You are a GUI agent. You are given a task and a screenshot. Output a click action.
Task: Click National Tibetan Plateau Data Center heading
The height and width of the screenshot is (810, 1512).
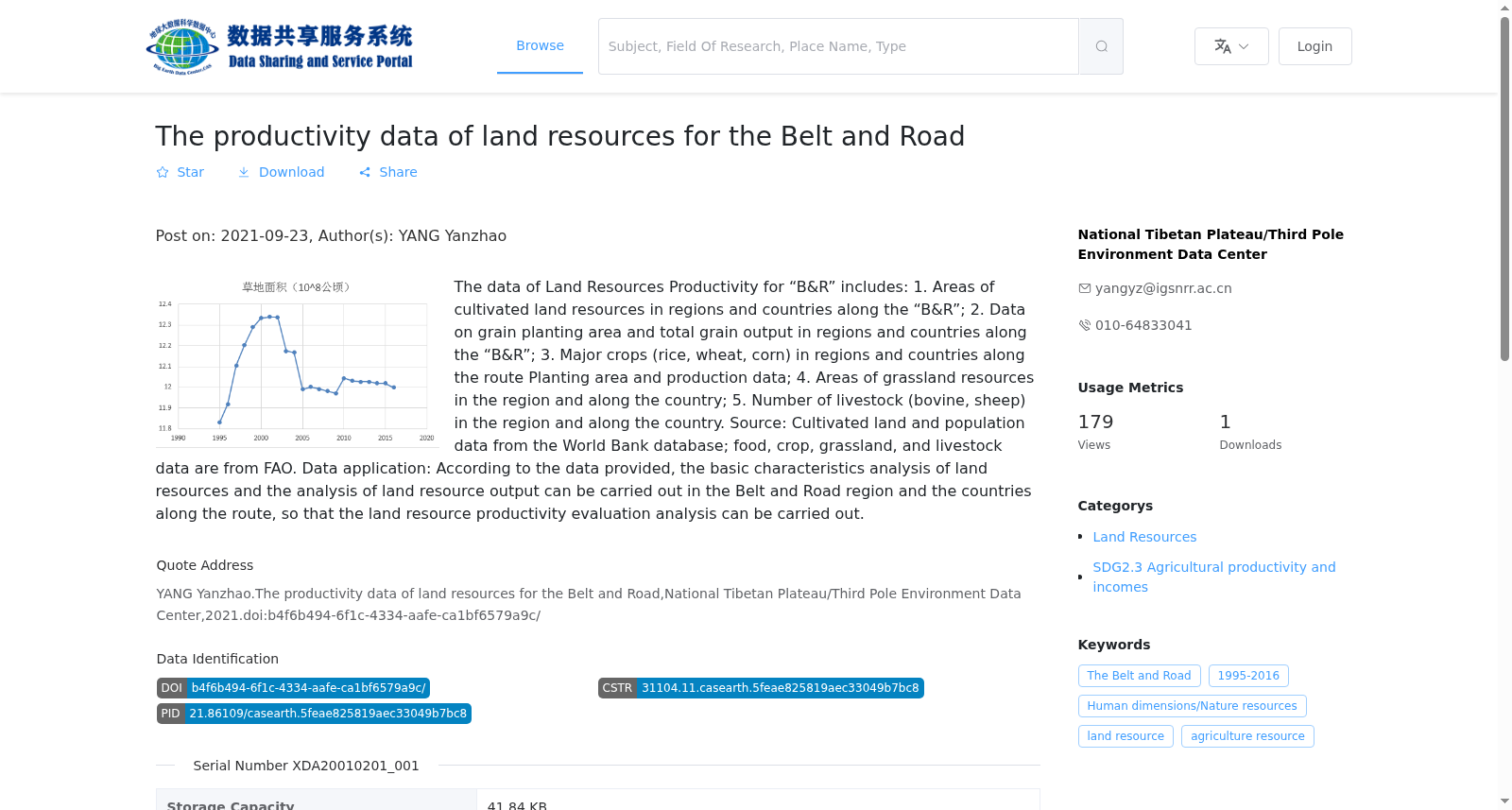pos(1211,244)
